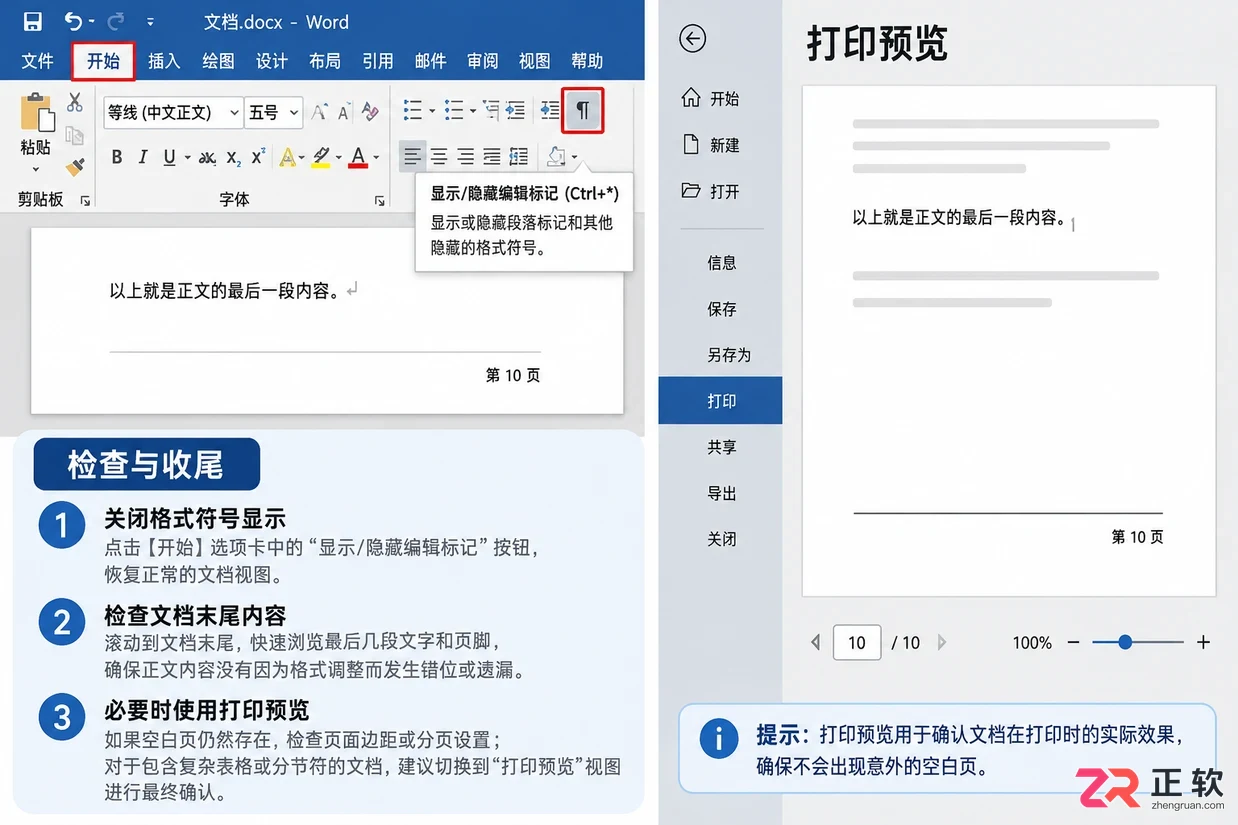
Task: Undo the last action
Action: (73, 21)
